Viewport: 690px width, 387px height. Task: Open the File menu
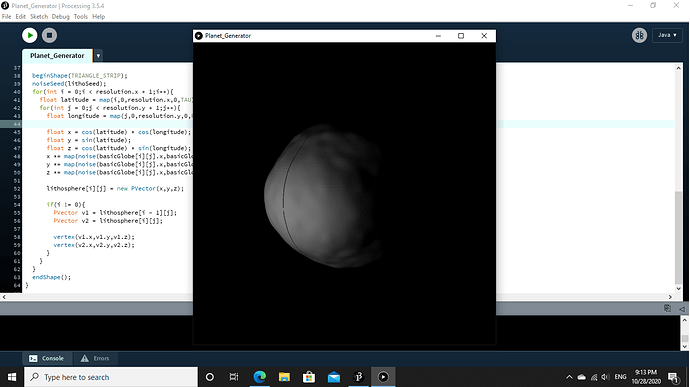point(7,17)
